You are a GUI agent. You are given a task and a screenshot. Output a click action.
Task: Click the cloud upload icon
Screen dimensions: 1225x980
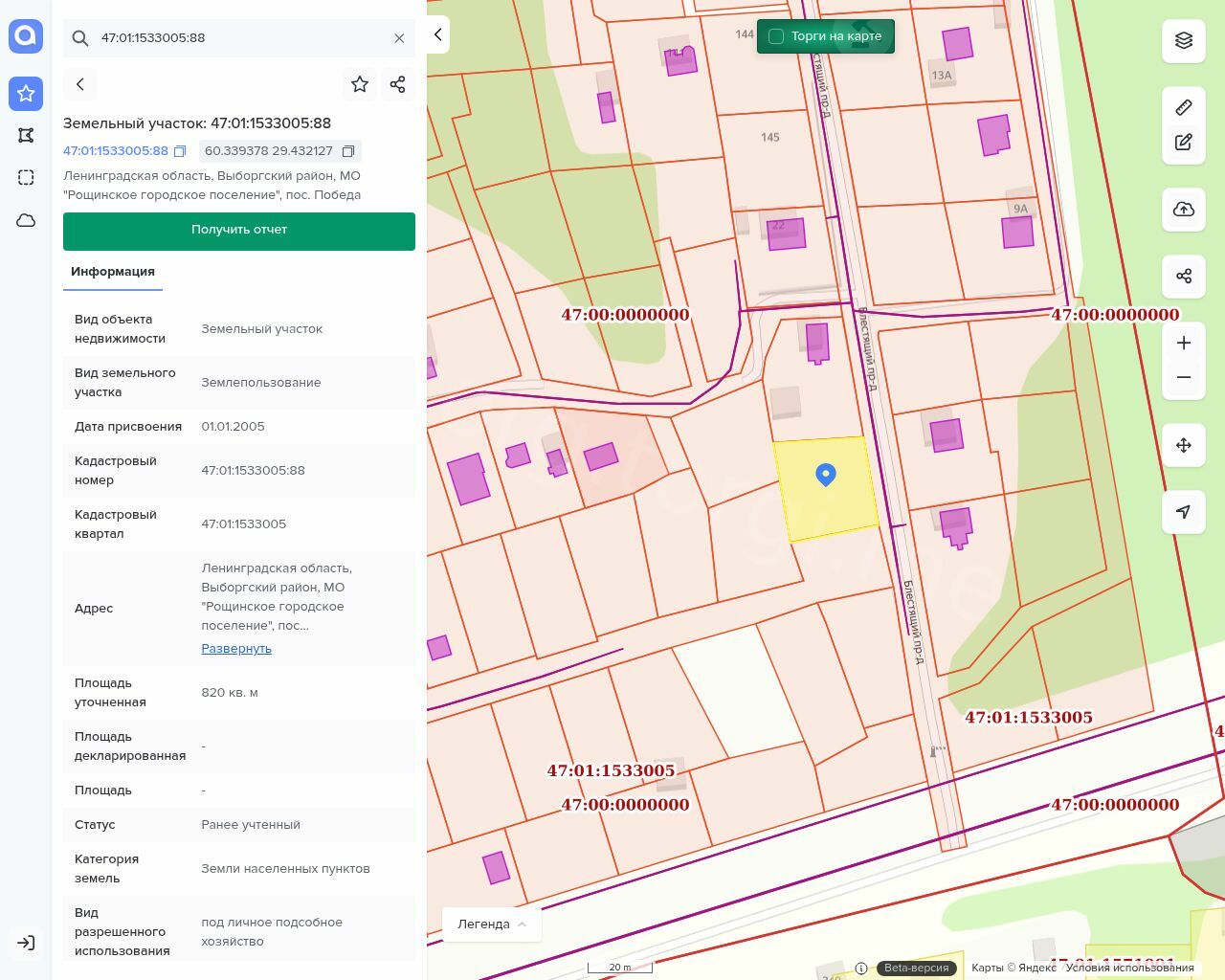pos(1184,210)
